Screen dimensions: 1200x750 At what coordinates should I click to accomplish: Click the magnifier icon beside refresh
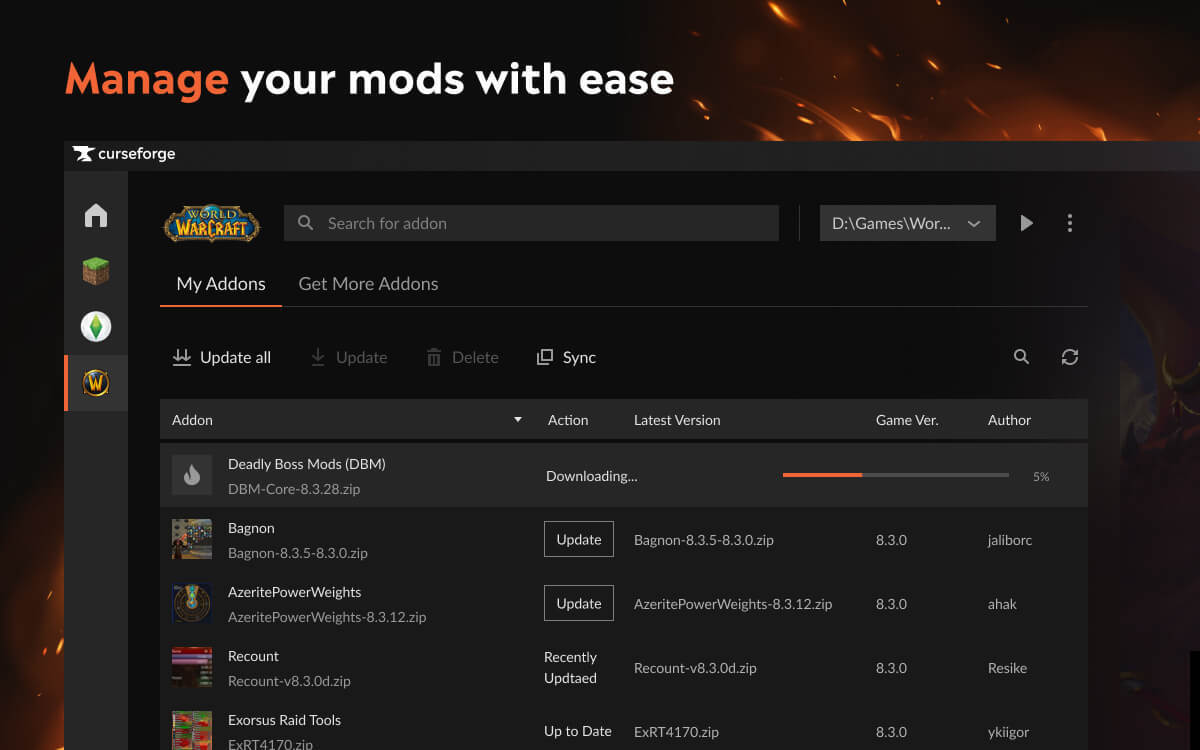1021,357
